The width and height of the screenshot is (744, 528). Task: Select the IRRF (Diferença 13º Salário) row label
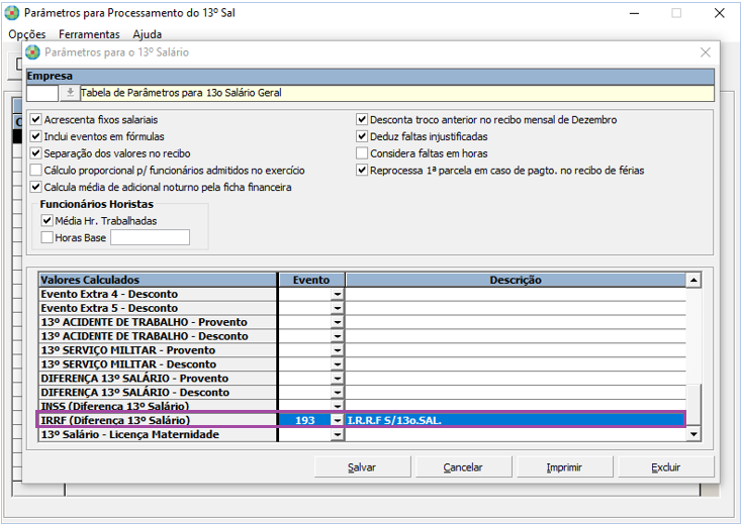click(158, 420)
